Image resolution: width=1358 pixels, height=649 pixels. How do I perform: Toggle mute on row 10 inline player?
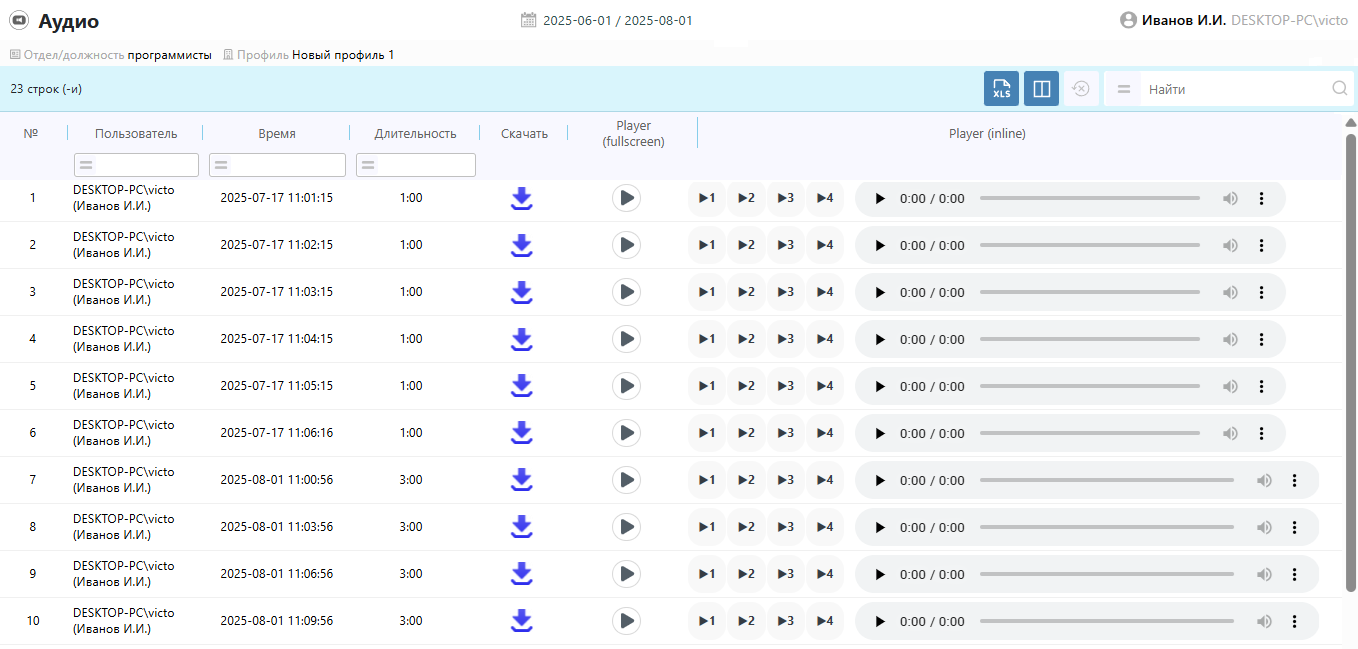[x=1264, y=622]
